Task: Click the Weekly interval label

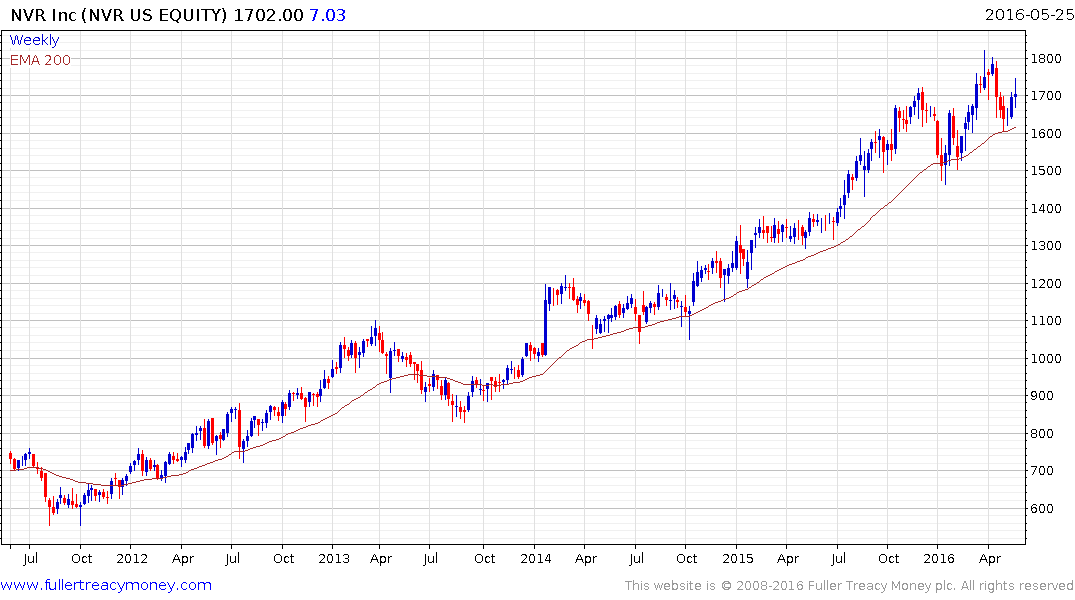Action: click(x=34, y=40)
